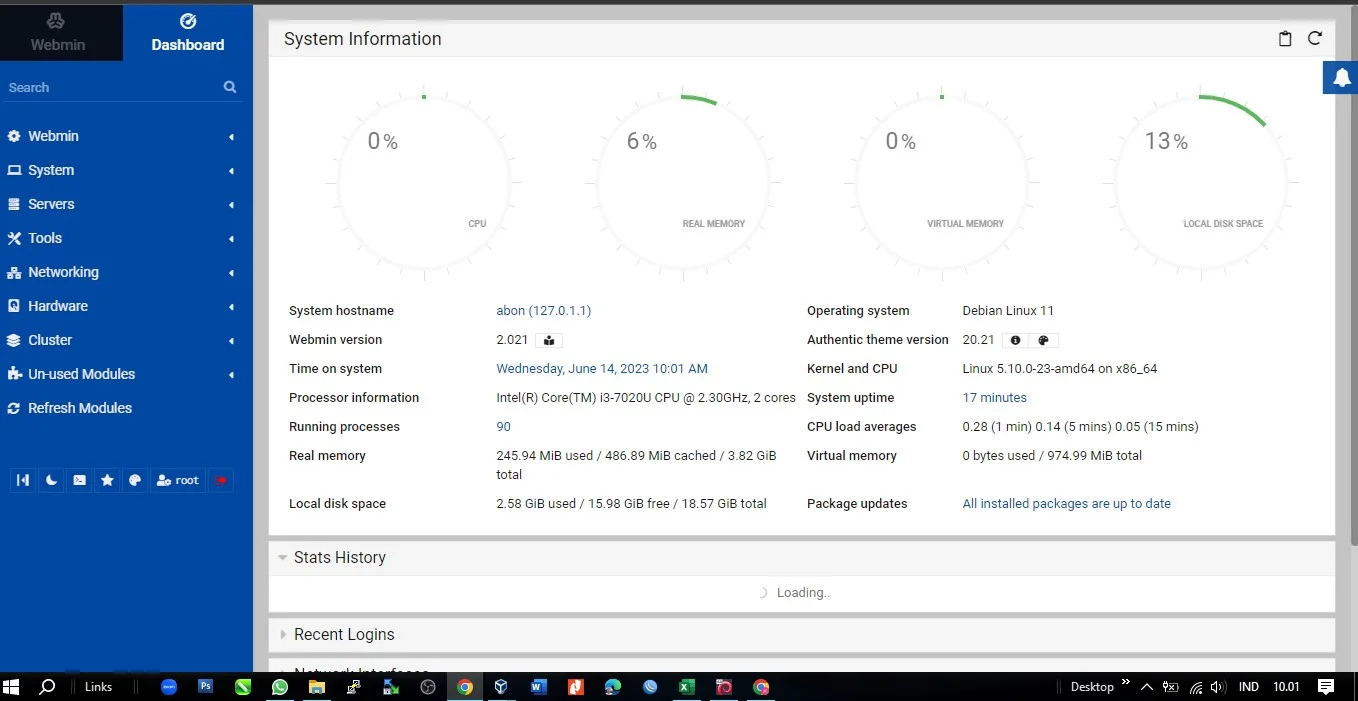This screenshot has height=701, width=1358.
Task: Open favorites with the star icon
Action: click(x=107, y=480)
